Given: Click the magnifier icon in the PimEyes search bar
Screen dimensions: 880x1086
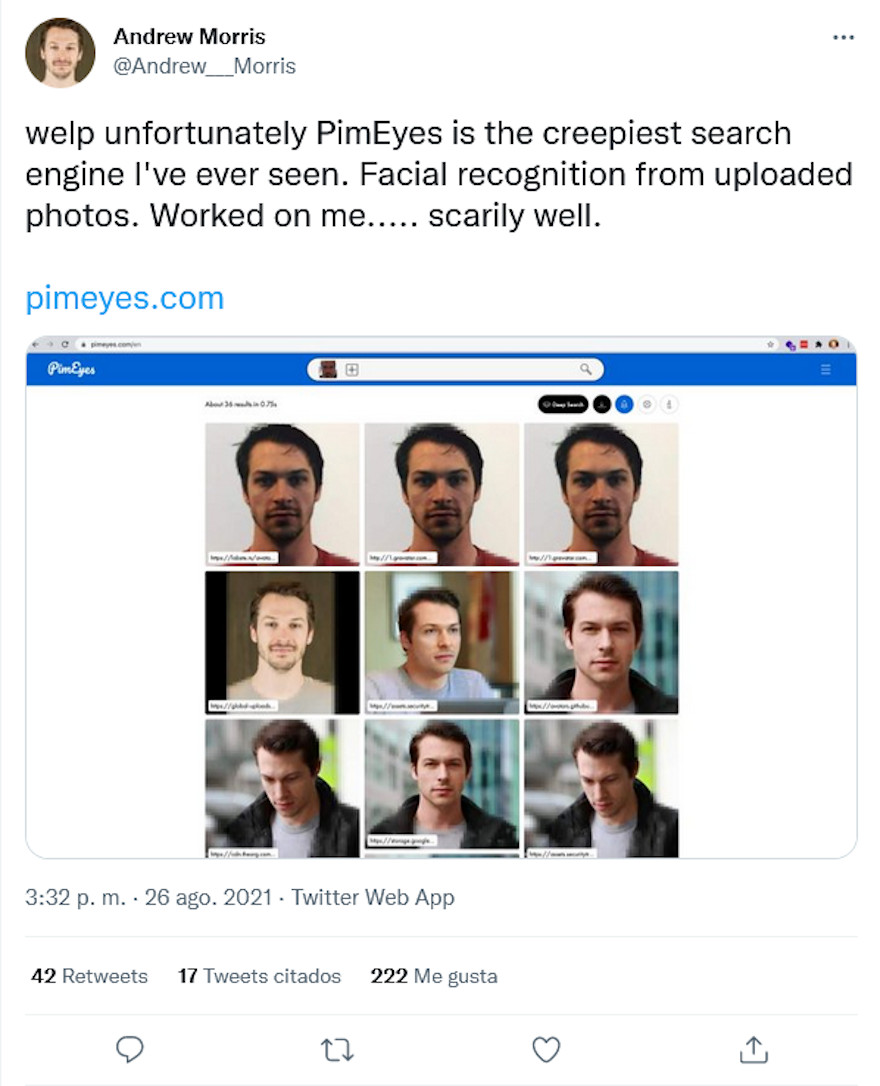Looking at the screenshot, I should coord(586,369).
